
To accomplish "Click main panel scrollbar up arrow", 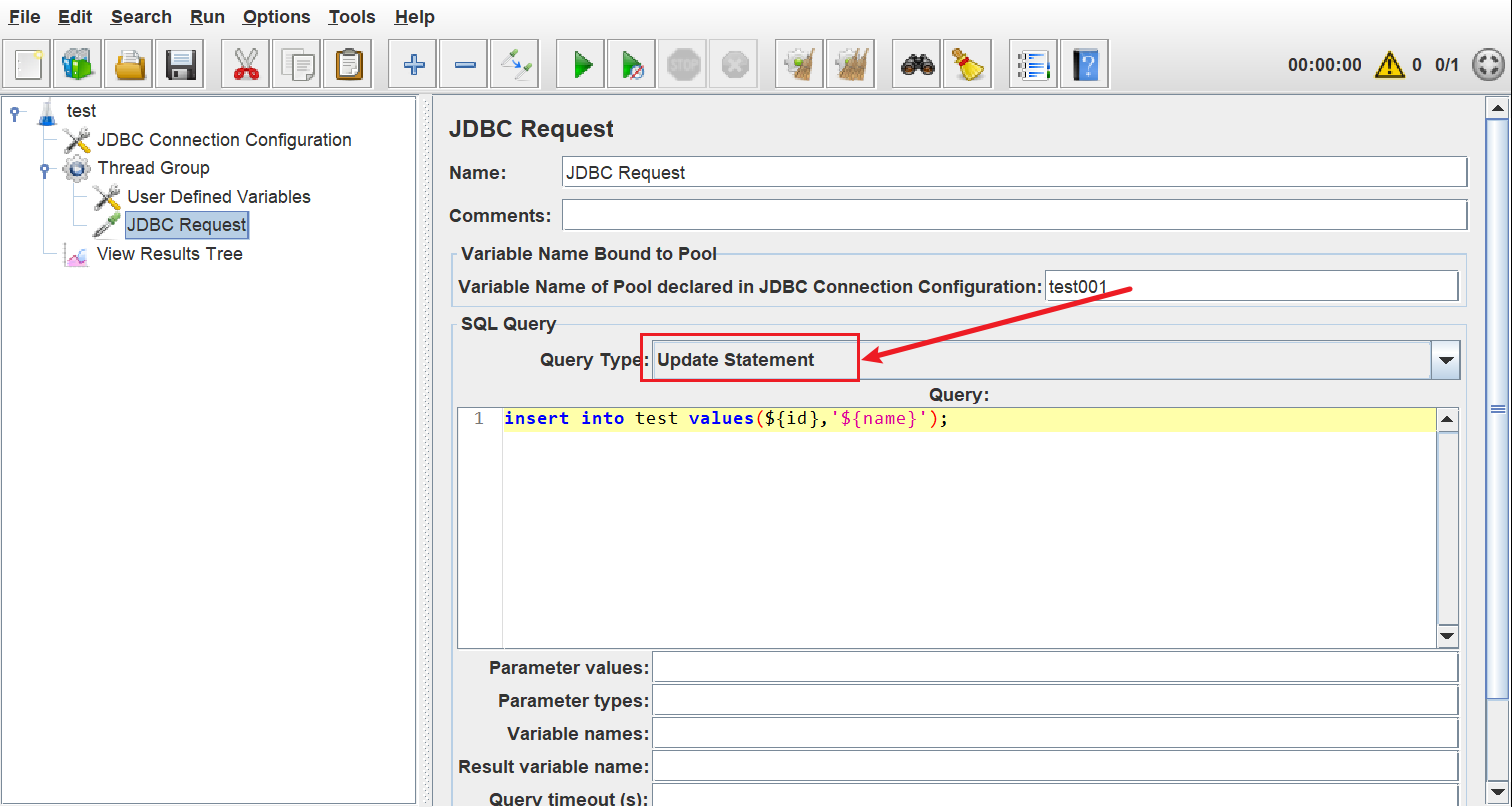I will [x=1497, y=107].
